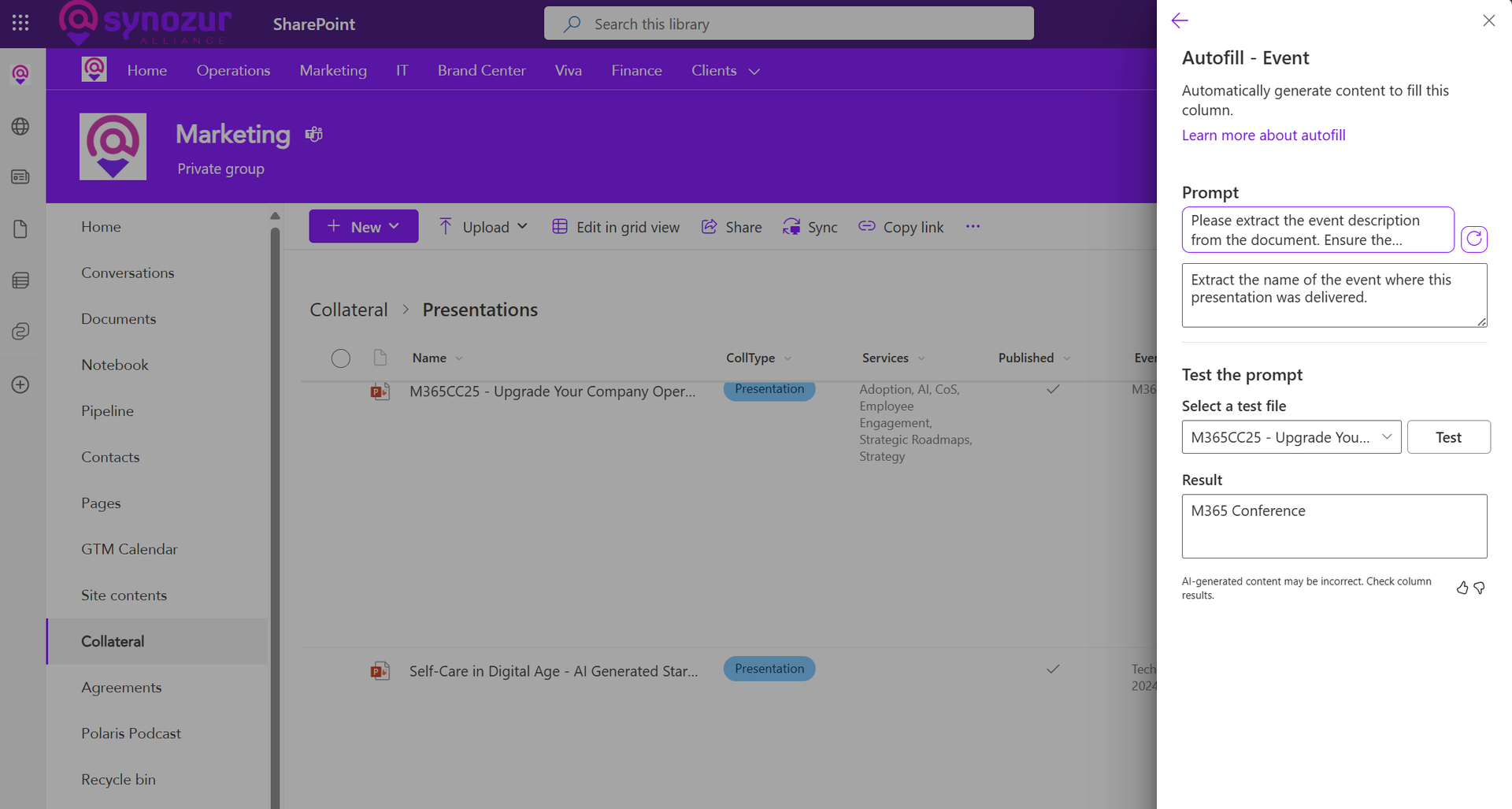Open the top Marketing navigation tab
1512x809 pixels.
pyautogui.click(x=333, y=70)
